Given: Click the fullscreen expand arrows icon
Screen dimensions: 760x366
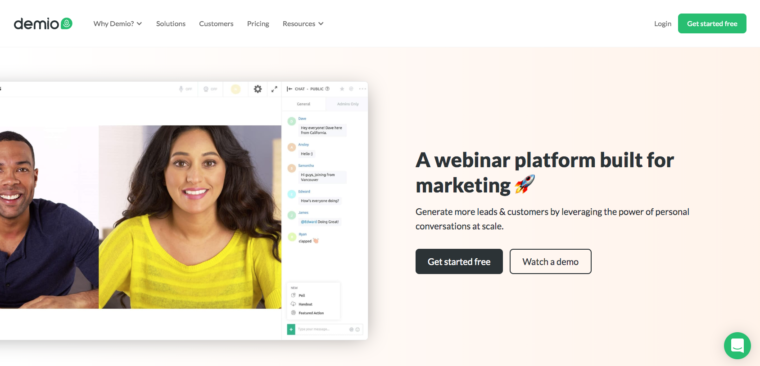Looking at the screenshot, I should click(274, 89).
